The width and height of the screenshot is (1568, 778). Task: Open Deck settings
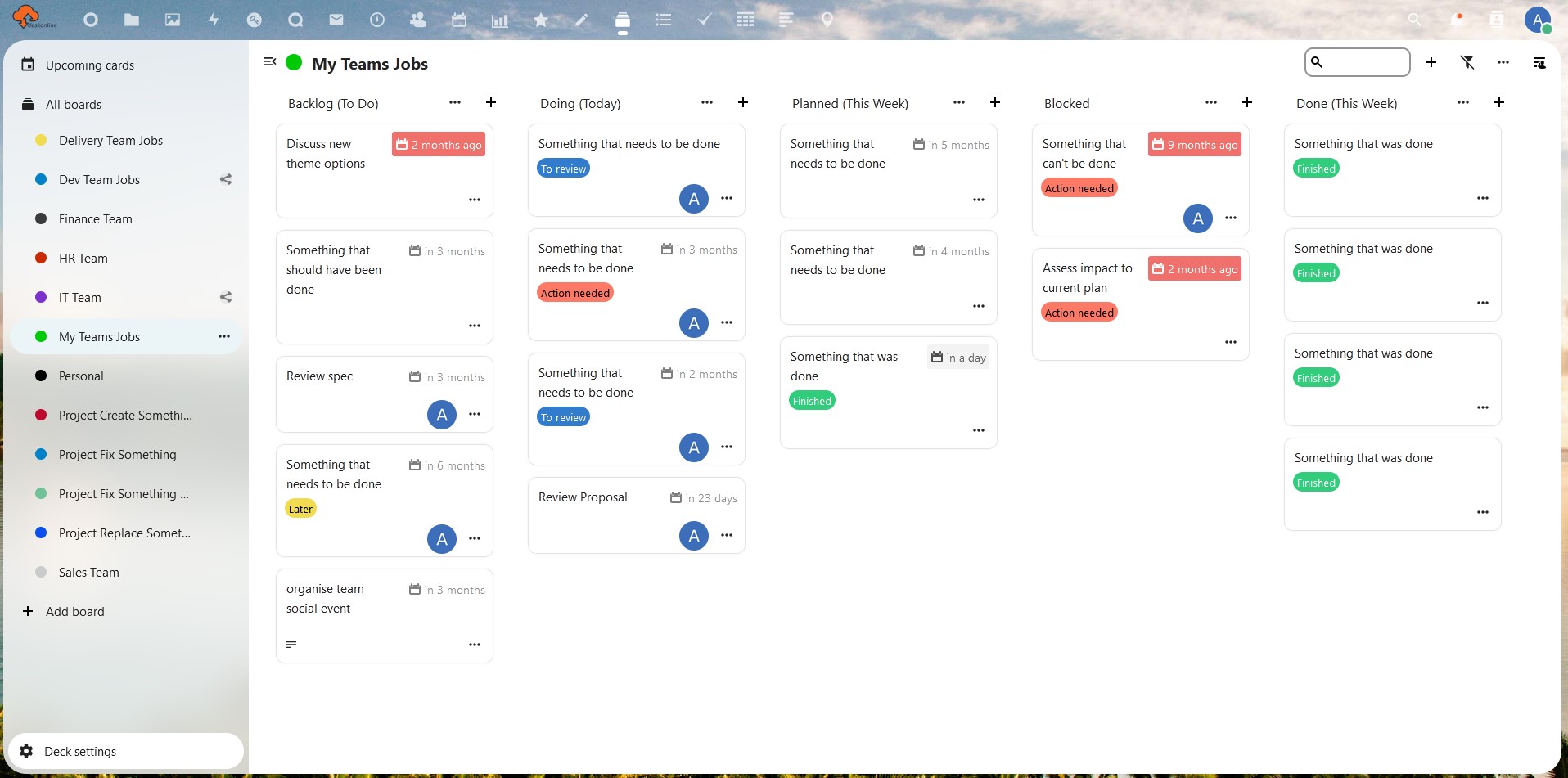point(126,751)
